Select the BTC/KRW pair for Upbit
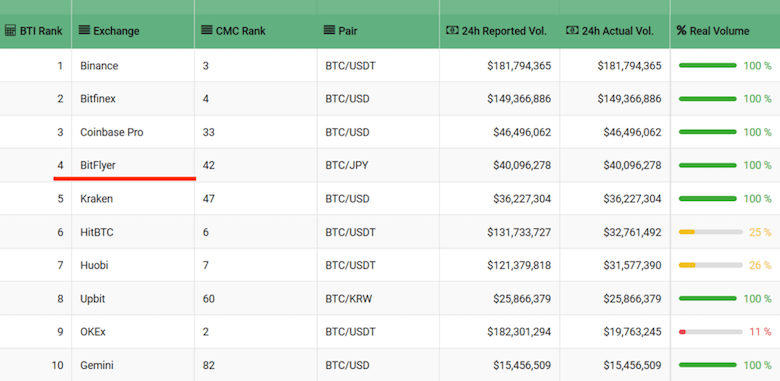Viewport: 780px width, 381px height. 349,298
